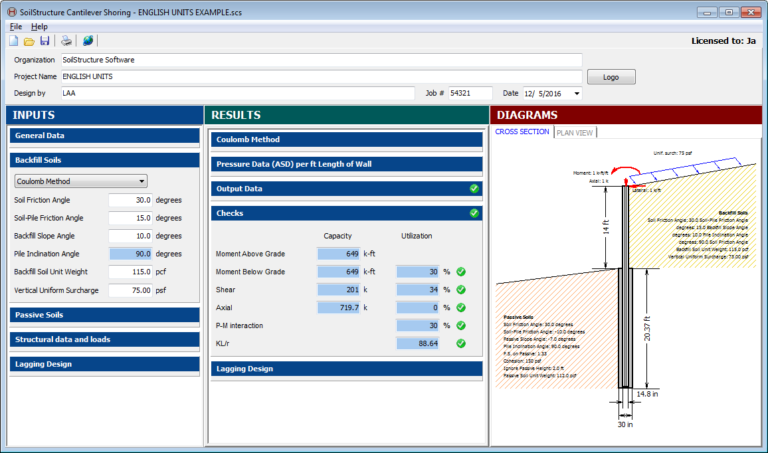
Task: Click the DIAGRAMS panel header
Action: 625,115
